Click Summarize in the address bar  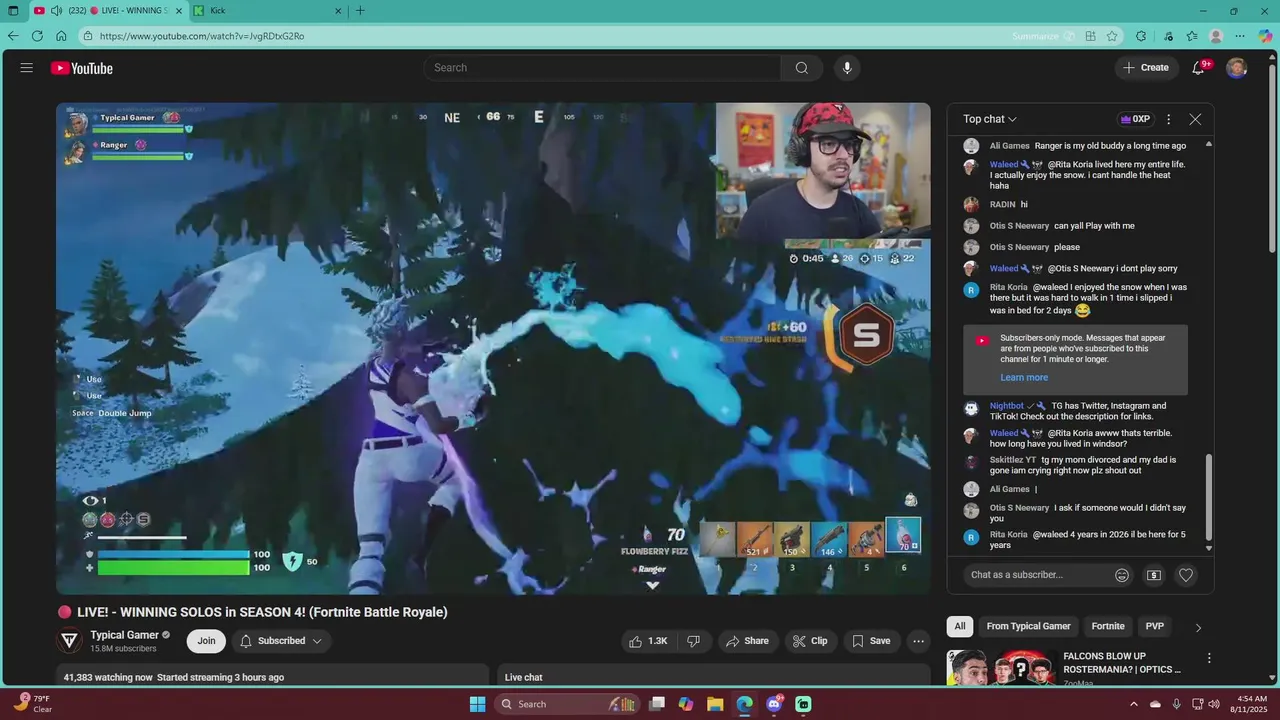click(x=1043, y=36)
